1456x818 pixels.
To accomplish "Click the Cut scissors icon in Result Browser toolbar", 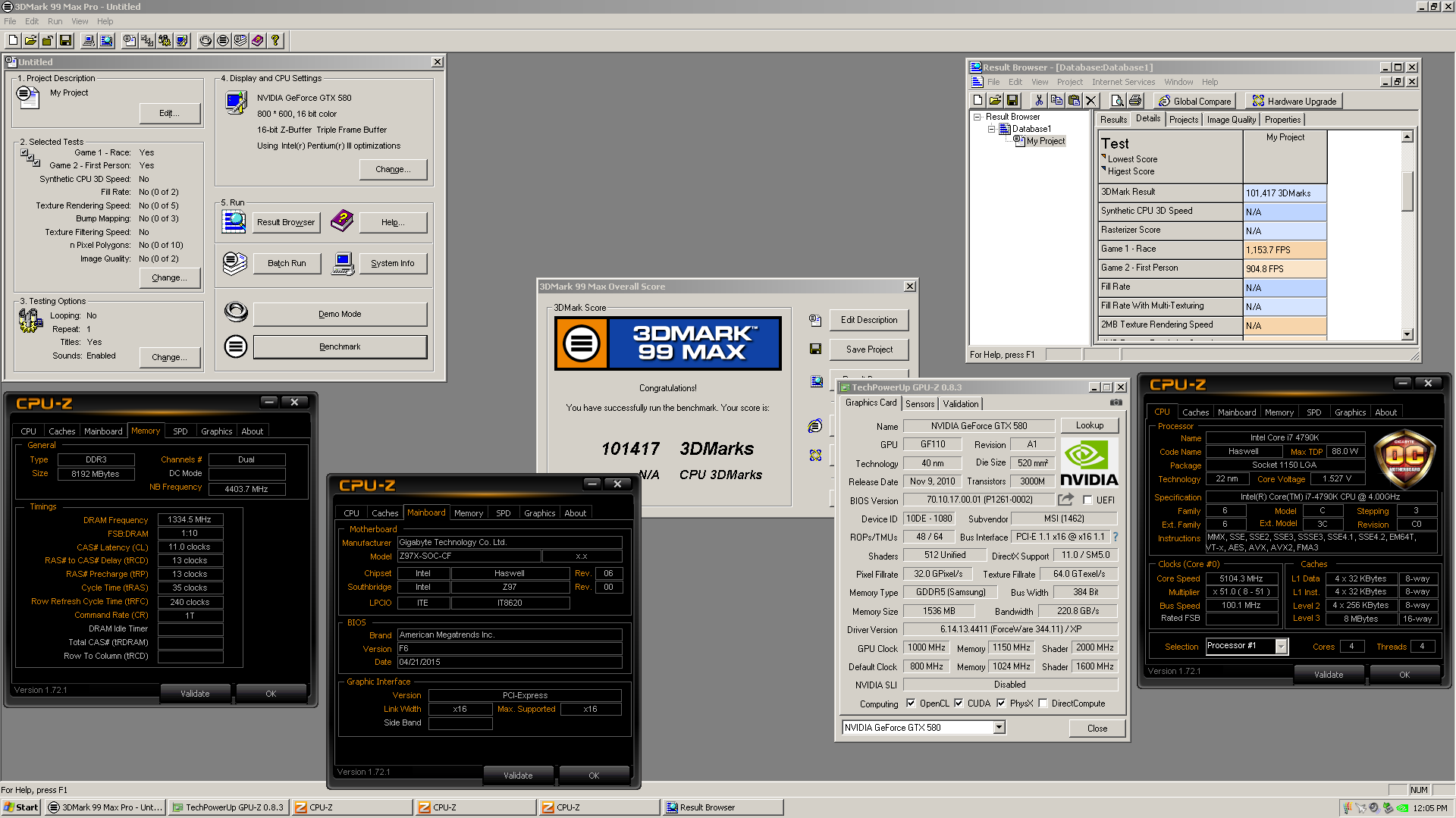I will (x=1039, y=101).
